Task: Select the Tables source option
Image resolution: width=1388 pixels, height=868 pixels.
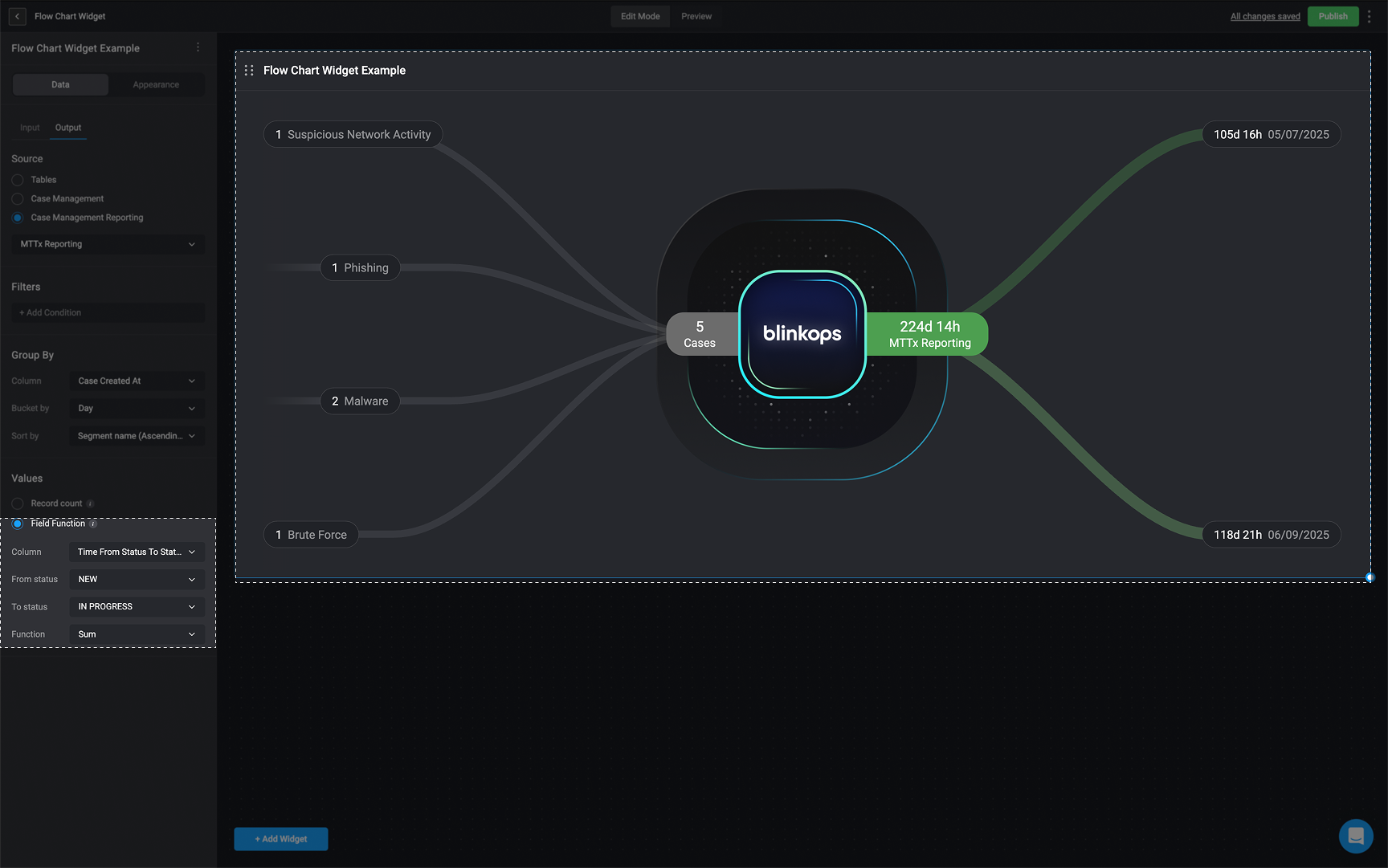Action: pos(17,180)
